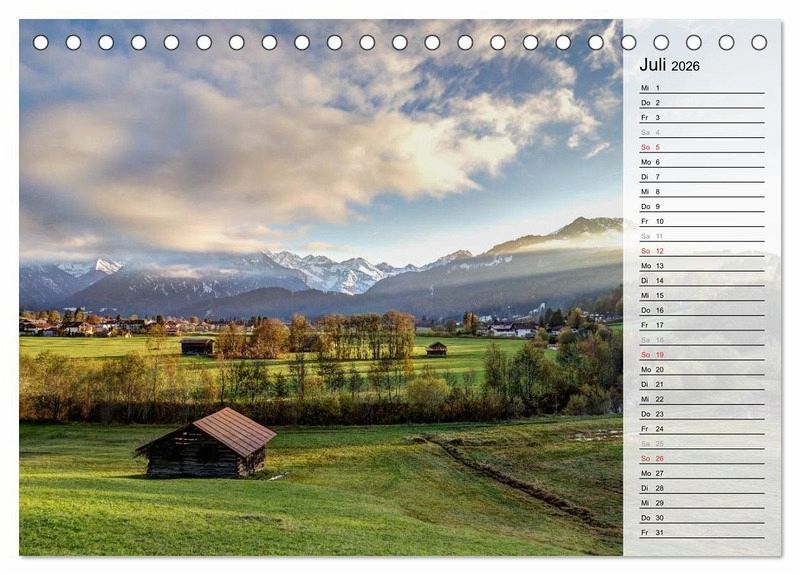The width and height of the screenshot is (800, 575).
Task: Select the Sunday row 'So 12'
Action: 700,251
